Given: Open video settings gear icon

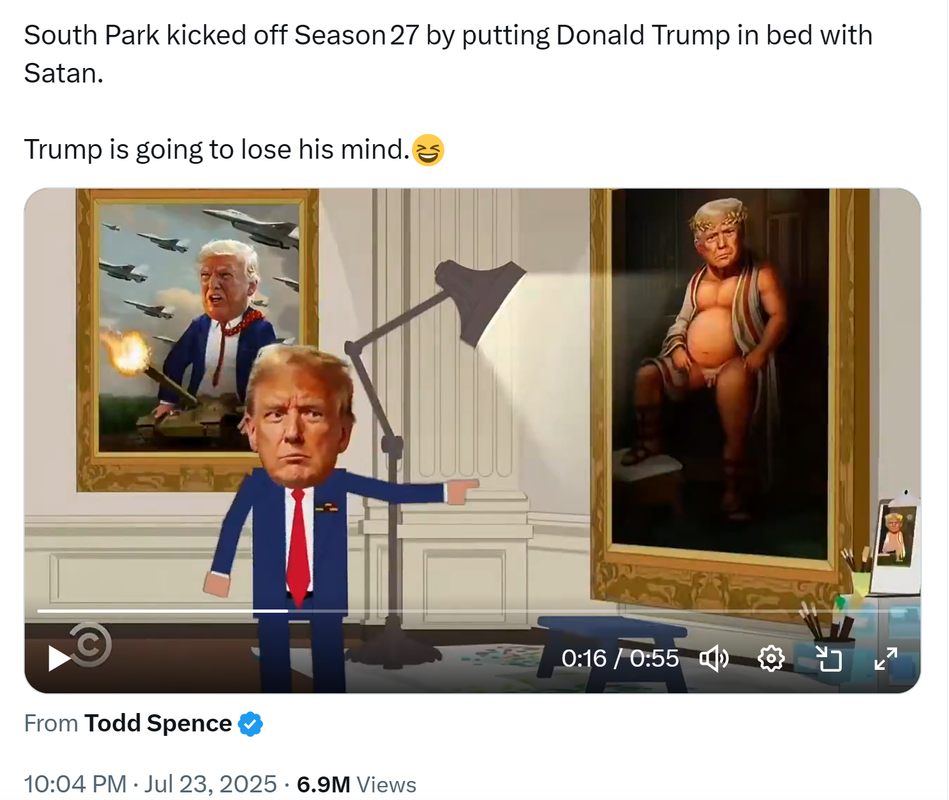Looking at the screenshot, I should click(x=771, y=658).
